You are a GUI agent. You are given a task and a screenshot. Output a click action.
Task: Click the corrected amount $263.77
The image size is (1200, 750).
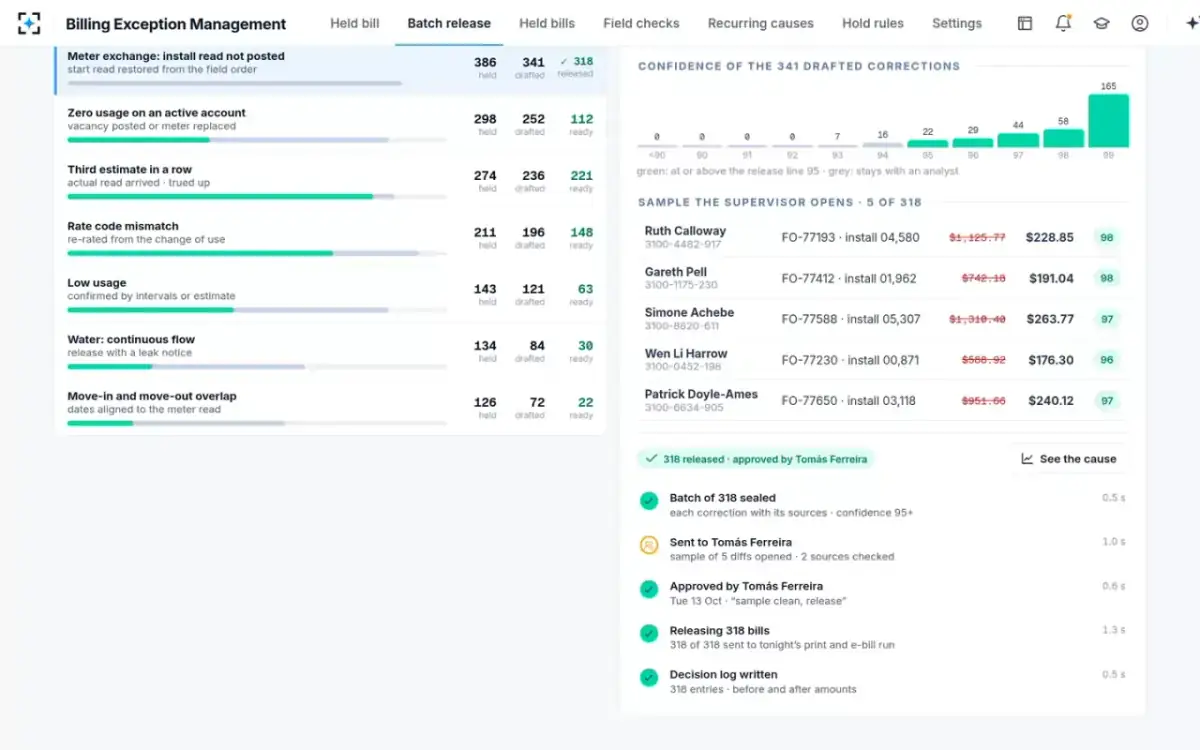(1050, 320)
